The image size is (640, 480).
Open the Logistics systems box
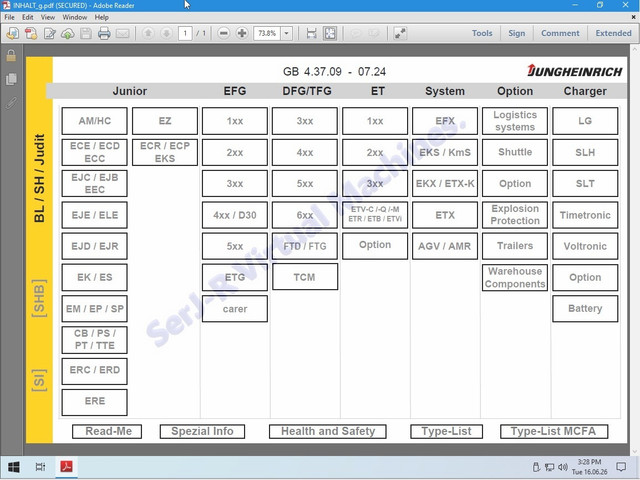point(515,121)
